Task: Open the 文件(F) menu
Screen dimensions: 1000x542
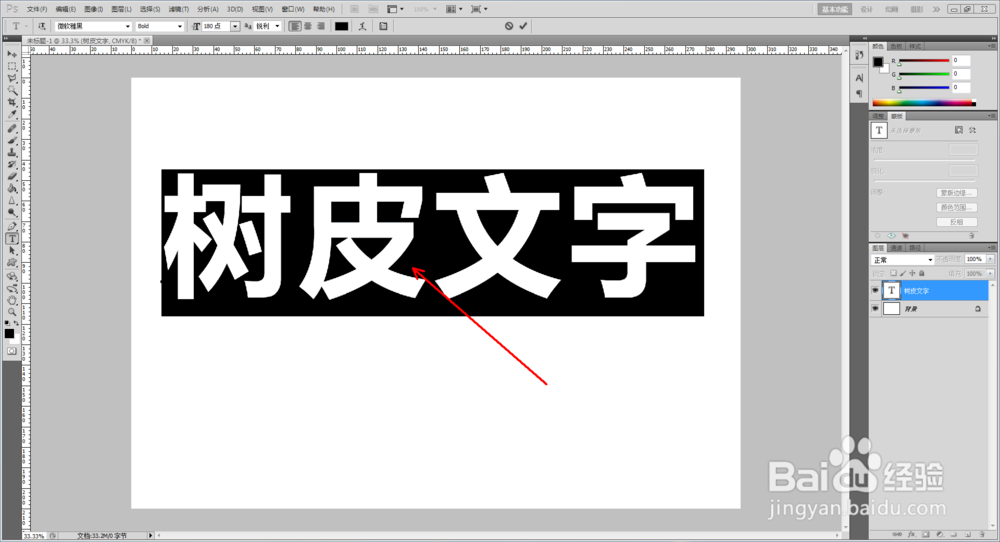Action: [x=36, y=9]
